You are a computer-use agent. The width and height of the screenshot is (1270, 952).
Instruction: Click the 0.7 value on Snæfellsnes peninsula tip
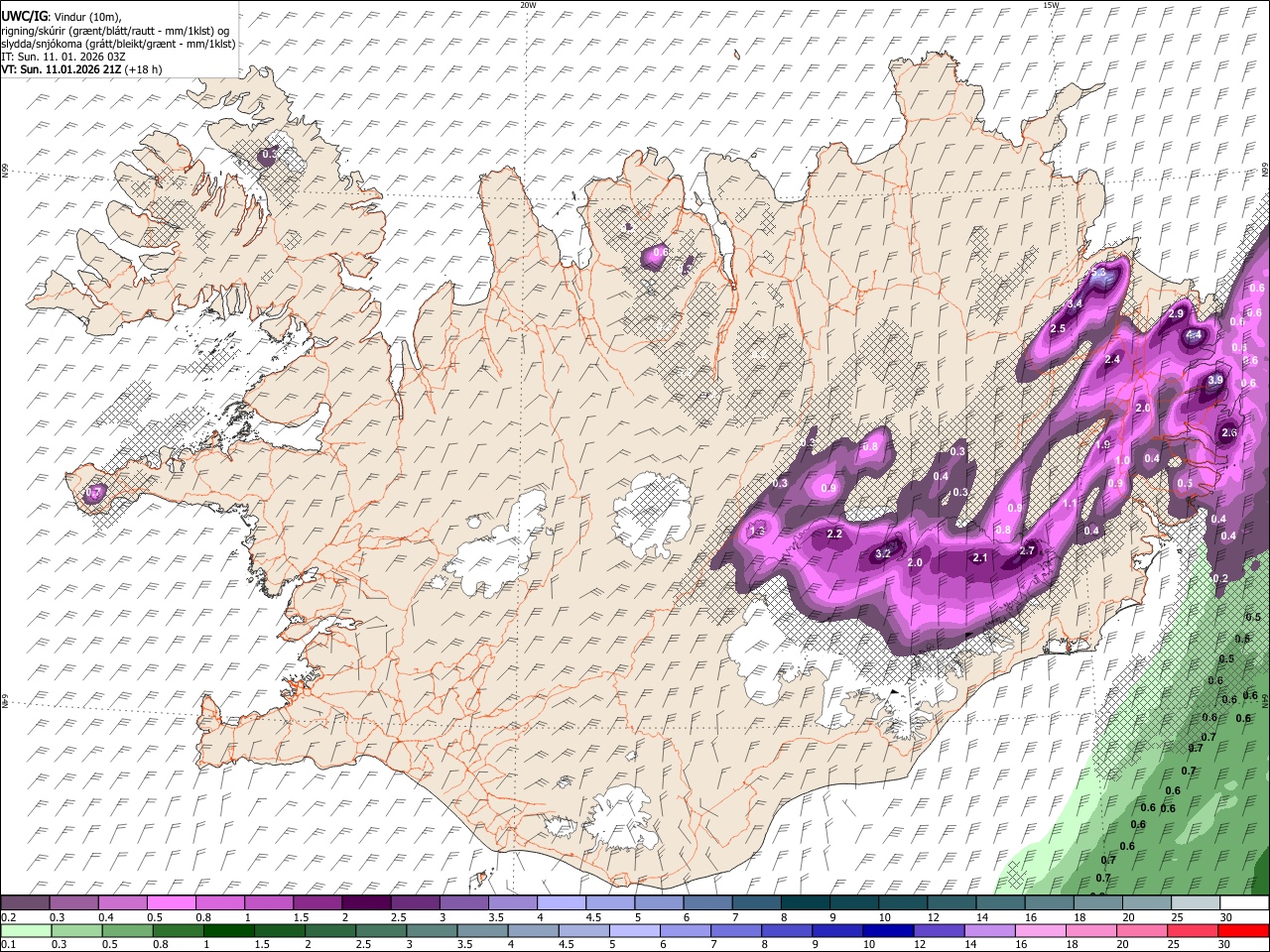pos(95,491)
